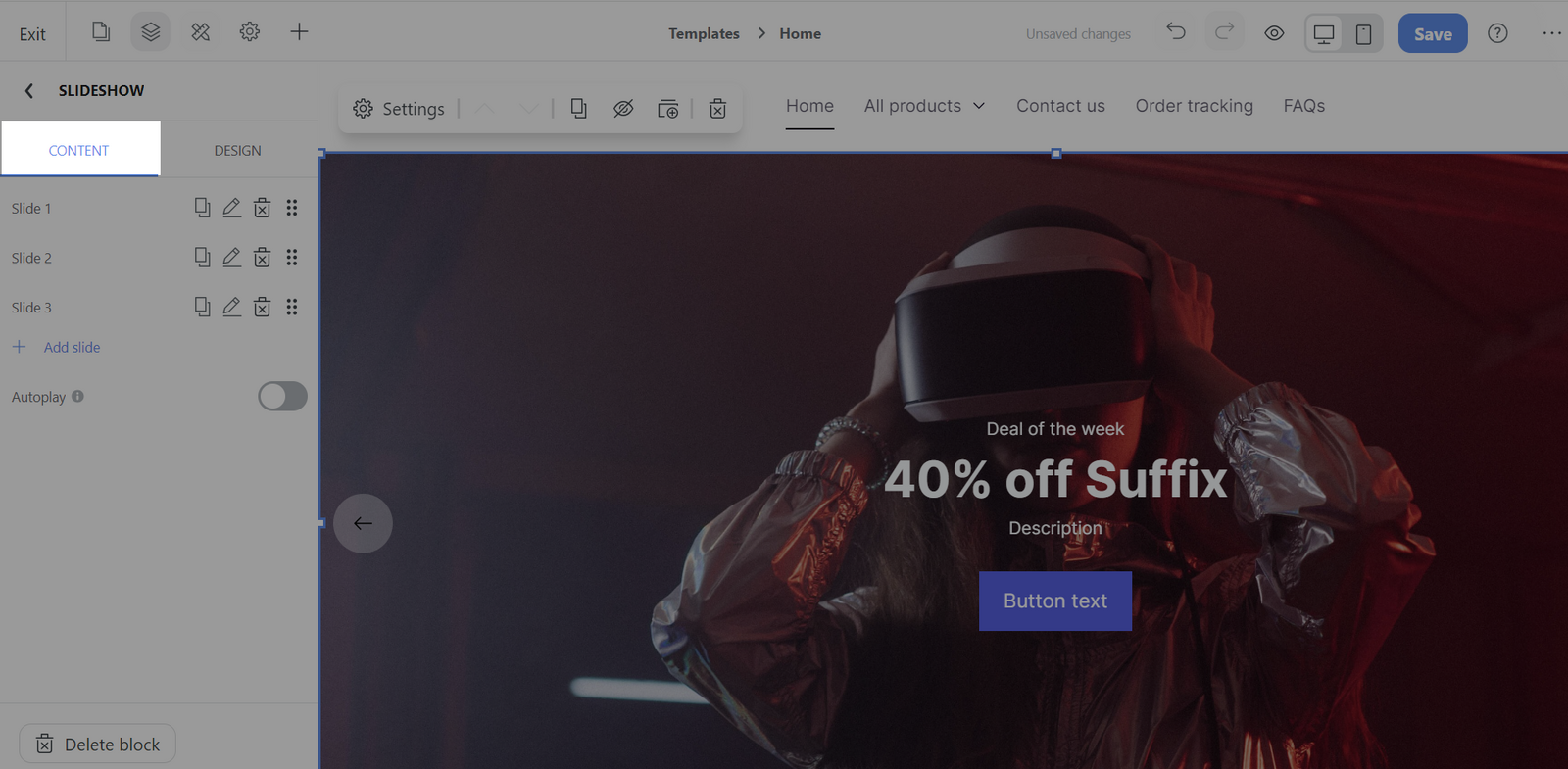Open the design tools icon

(x=201, y=32)
